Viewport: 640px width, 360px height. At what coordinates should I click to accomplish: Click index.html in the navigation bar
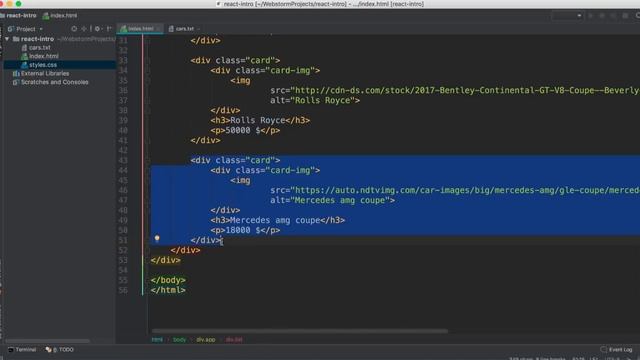point(60,16)
